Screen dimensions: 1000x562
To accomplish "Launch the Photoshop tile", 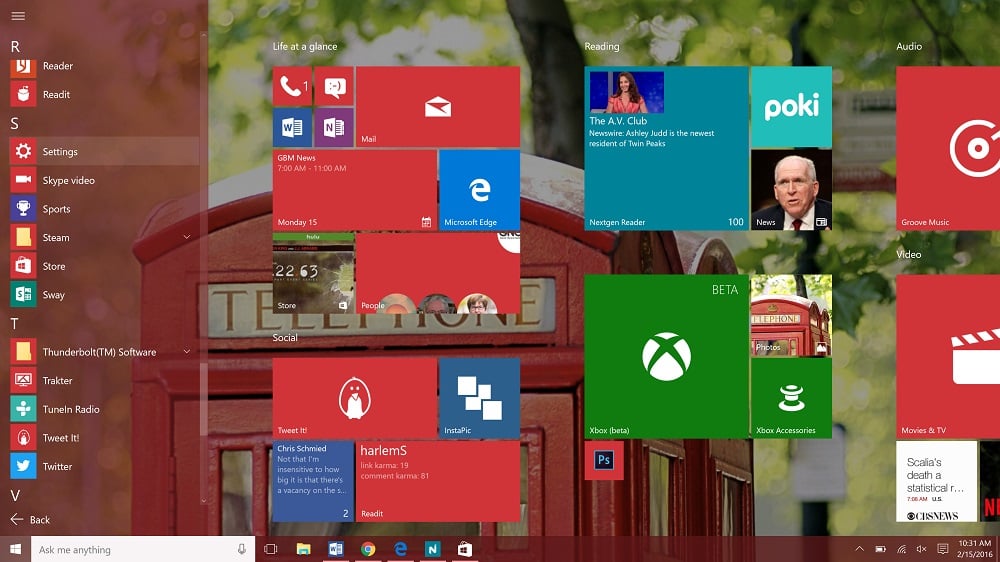I will [604, 460].
